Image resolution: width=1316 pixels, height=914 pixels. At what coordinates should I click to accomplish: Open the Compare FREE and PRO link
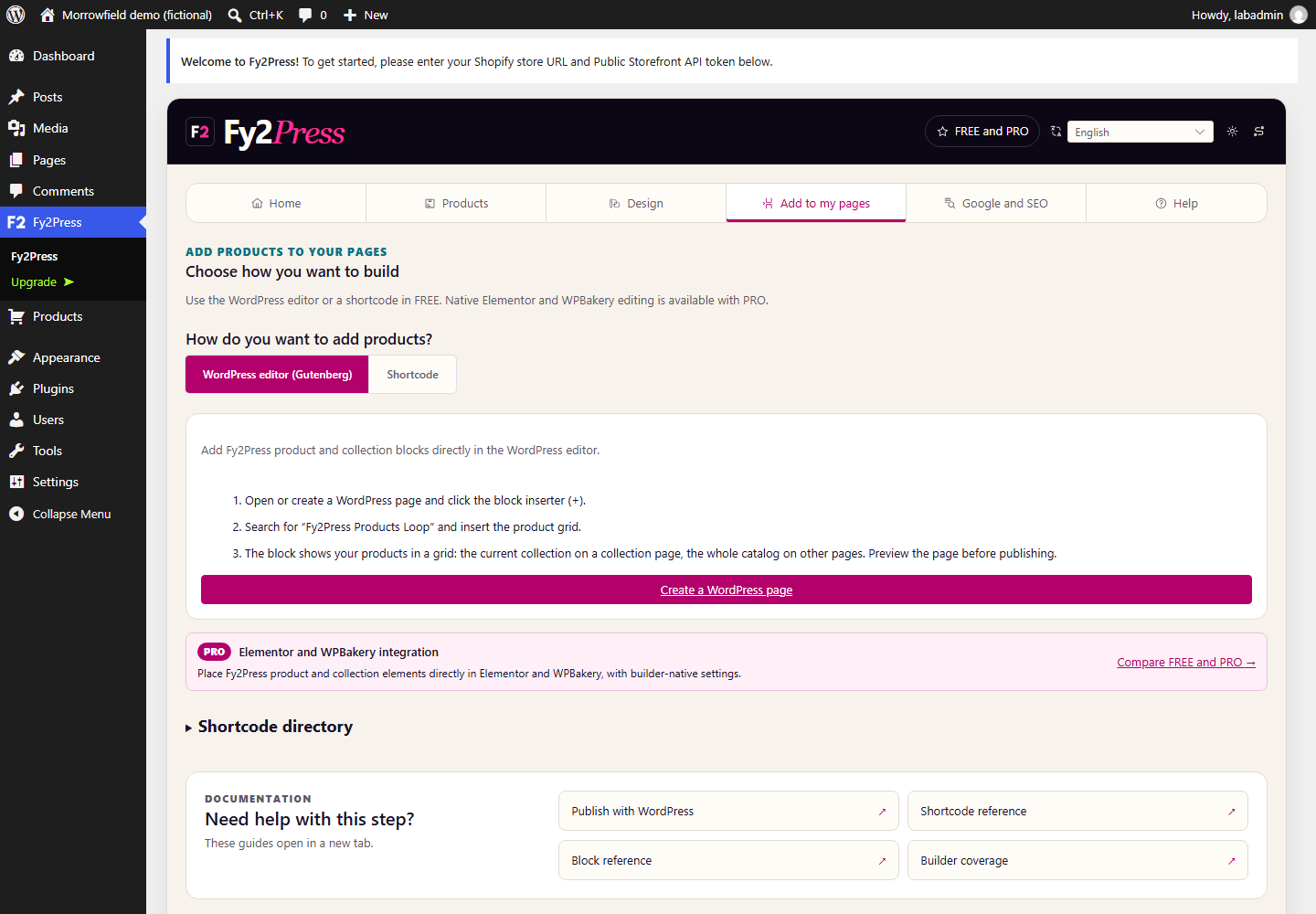coord(1186,662)
